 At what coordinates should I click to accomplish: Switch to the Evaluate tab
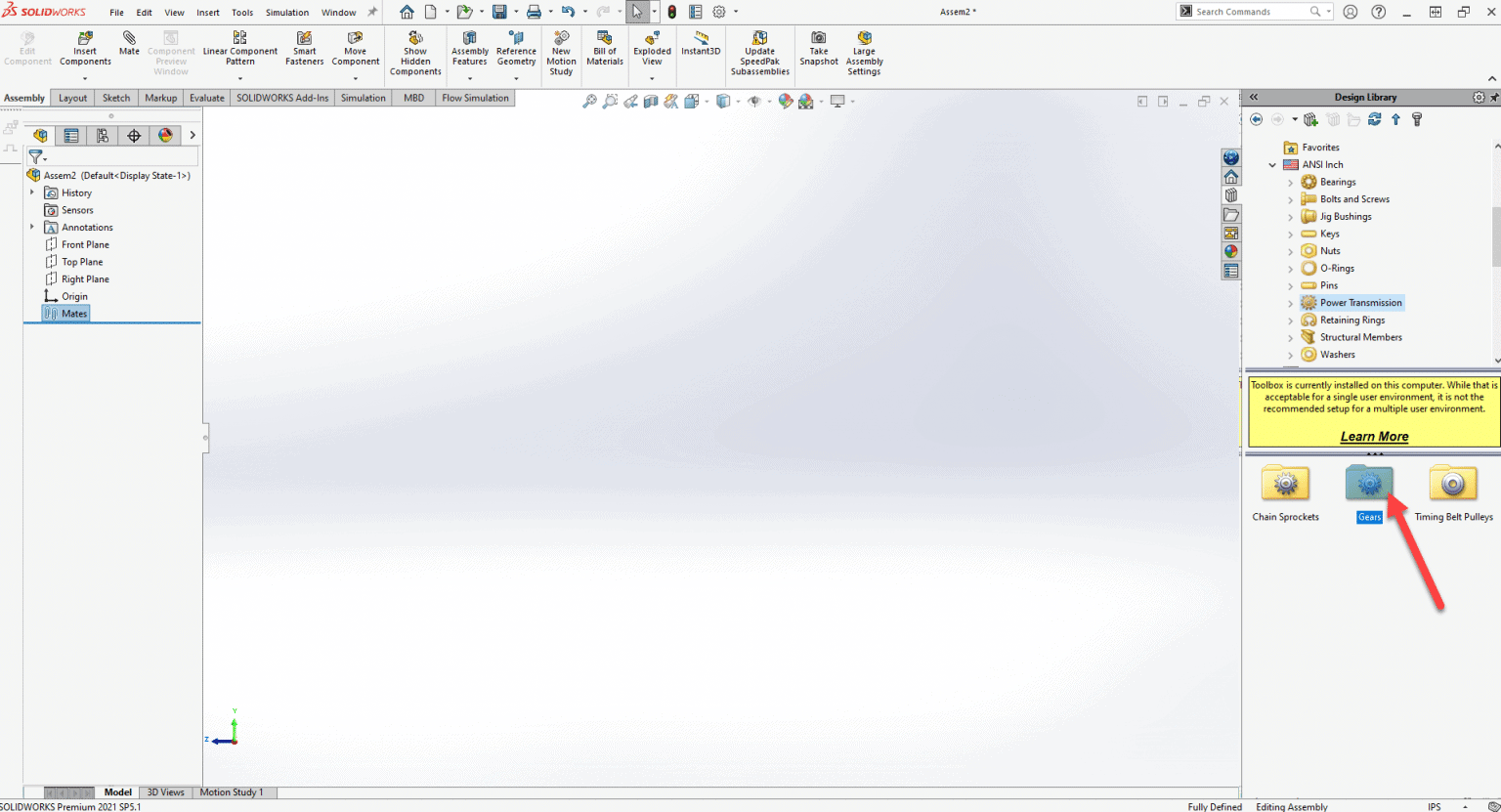[206, 98]
